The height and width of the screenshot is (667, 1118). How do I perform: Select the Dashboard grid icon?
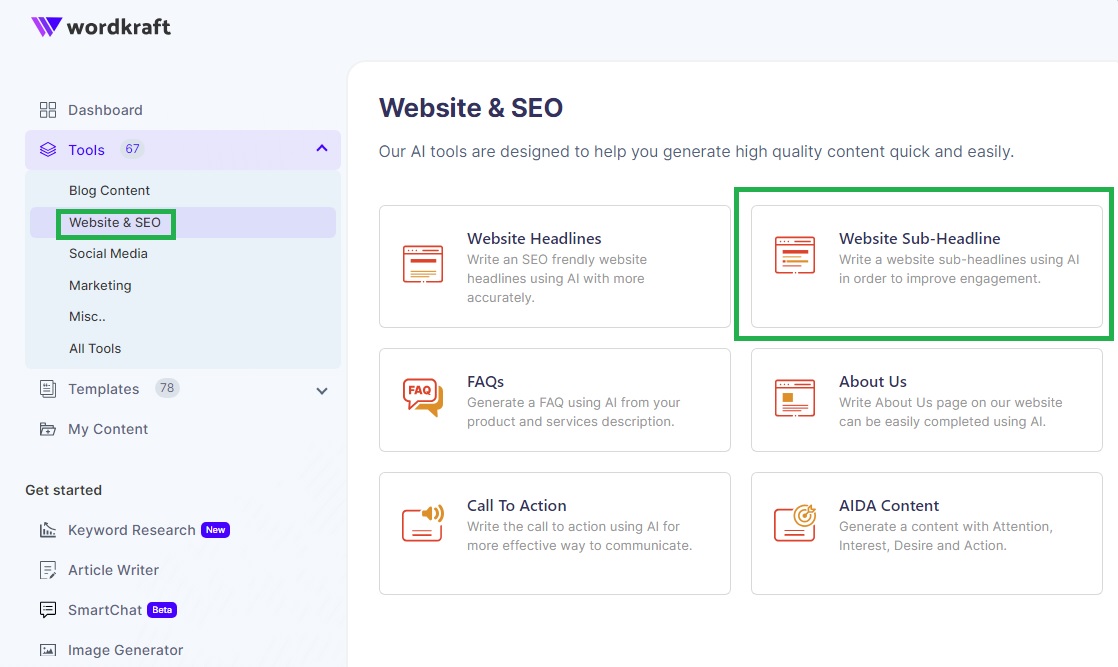tap(47, 109)
